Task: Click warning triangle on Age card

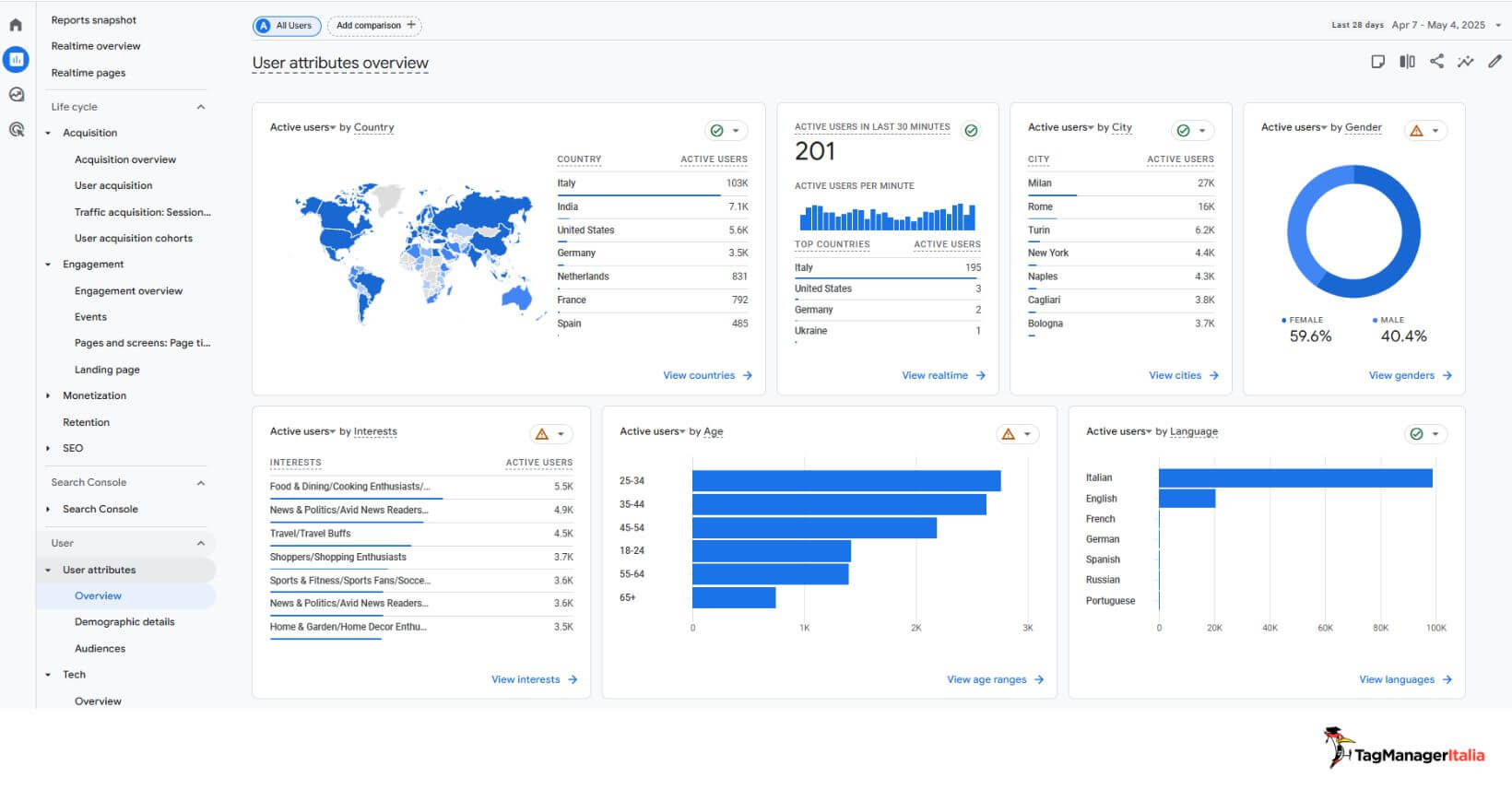Action: coord(1009,434)
